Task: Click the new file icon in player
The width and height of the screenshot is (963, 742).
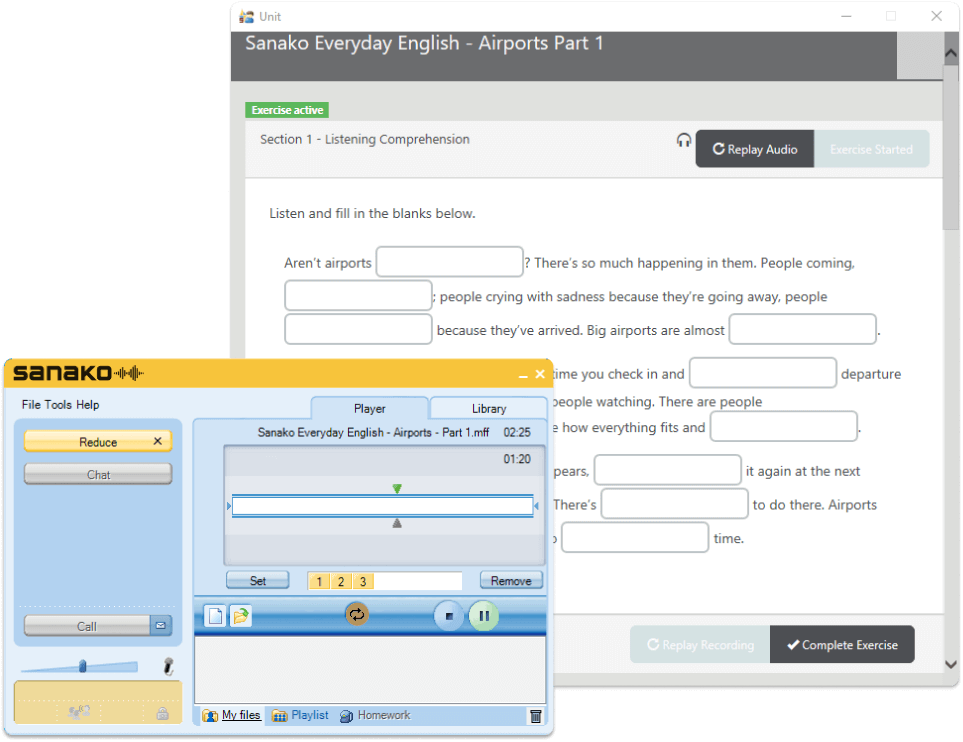Action: click(215, 616)
